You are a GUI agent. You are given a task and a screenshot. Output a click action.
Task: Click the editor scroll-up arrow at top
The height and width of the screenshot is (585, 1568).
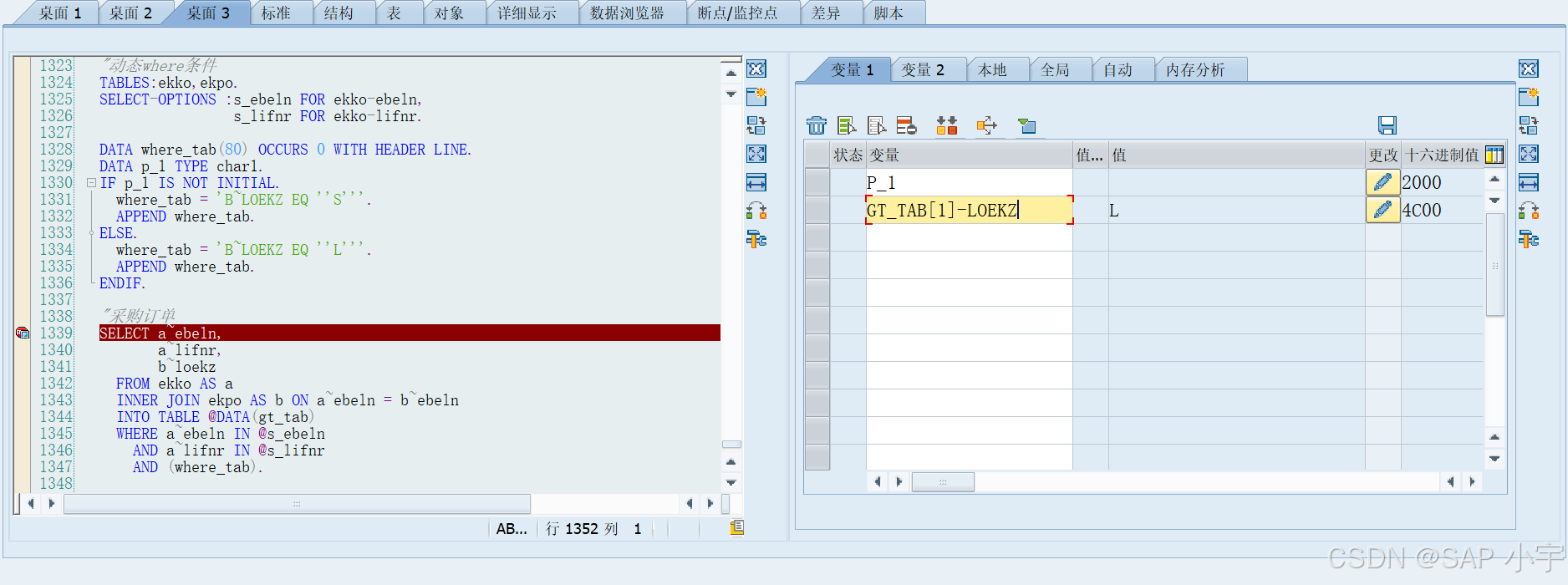(731, 73)
